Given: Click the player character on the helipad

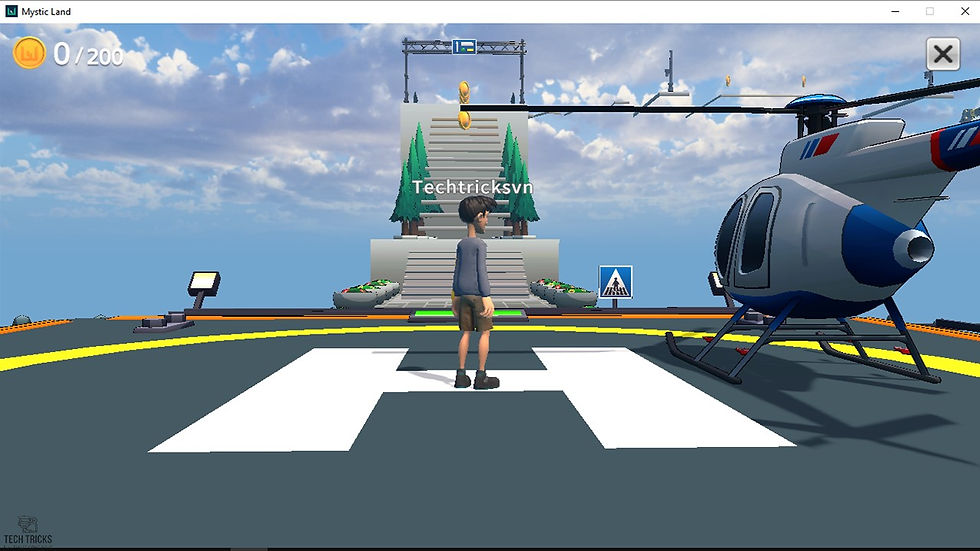Looking at the screenshot, I should 475,292.
